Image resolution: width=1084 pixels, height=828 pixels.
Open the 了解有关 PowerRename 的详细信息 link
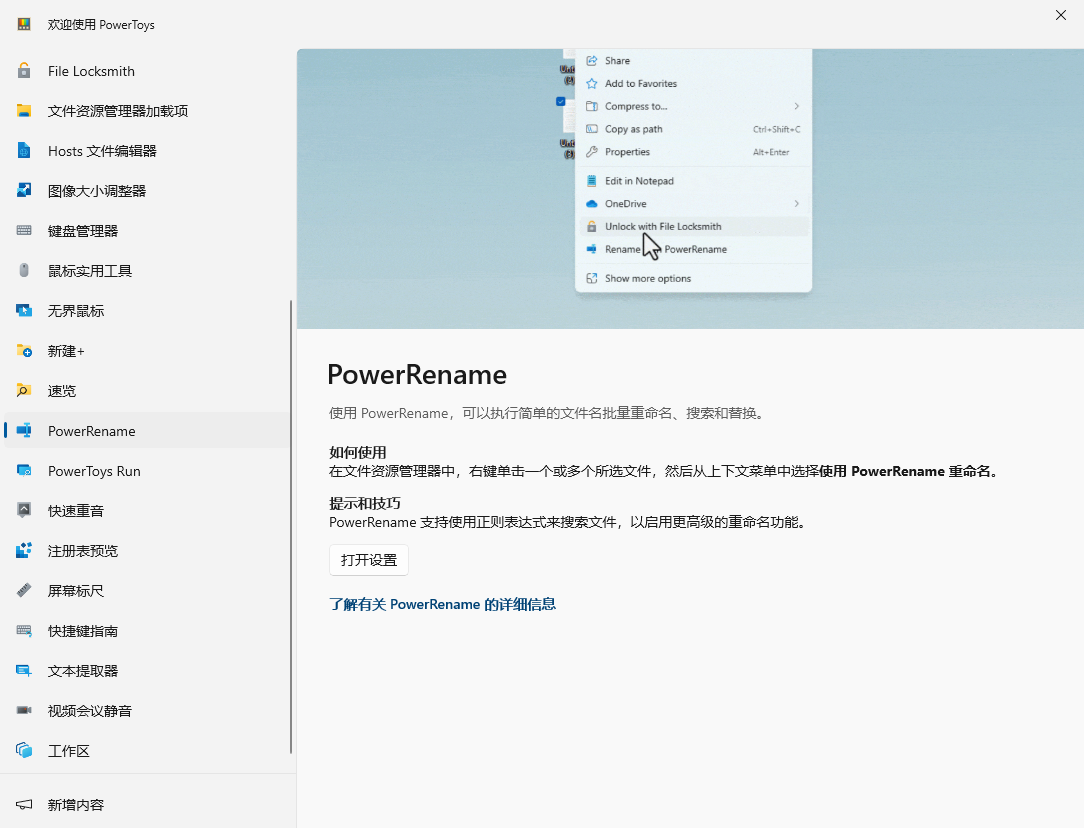(x=442, y=604)
